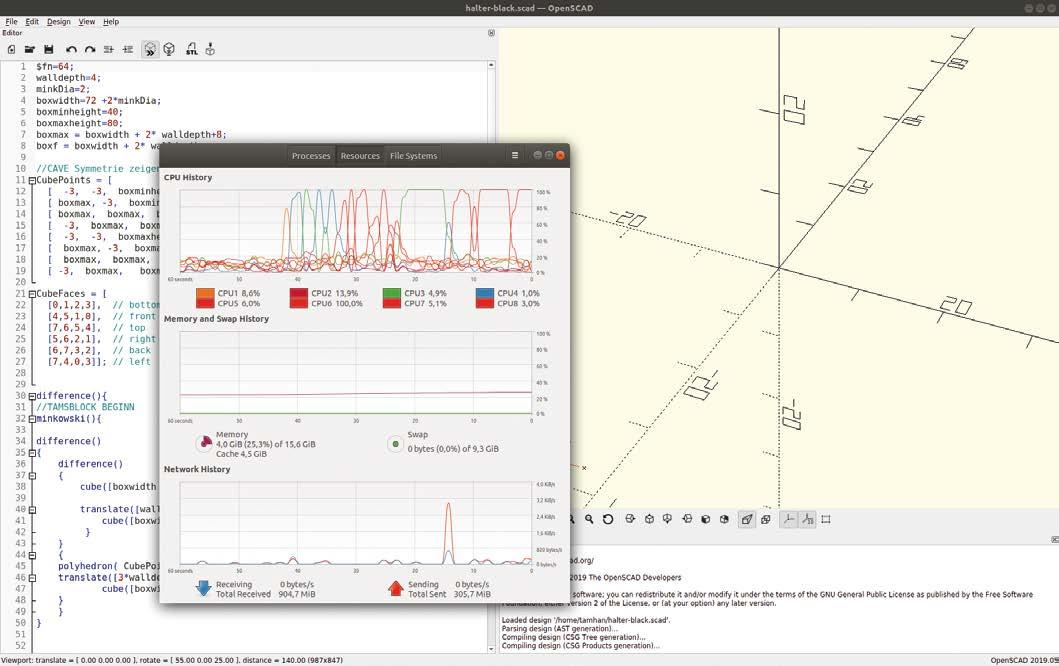Redo the last edit in editor

tap(90, 49)
